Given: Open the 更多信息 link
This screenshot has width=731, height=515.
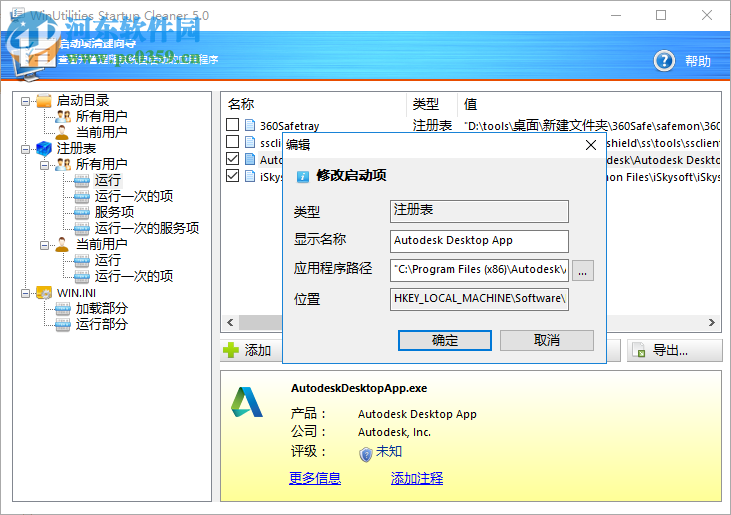Looking at the screenshot, I should [x=315, y=478].
